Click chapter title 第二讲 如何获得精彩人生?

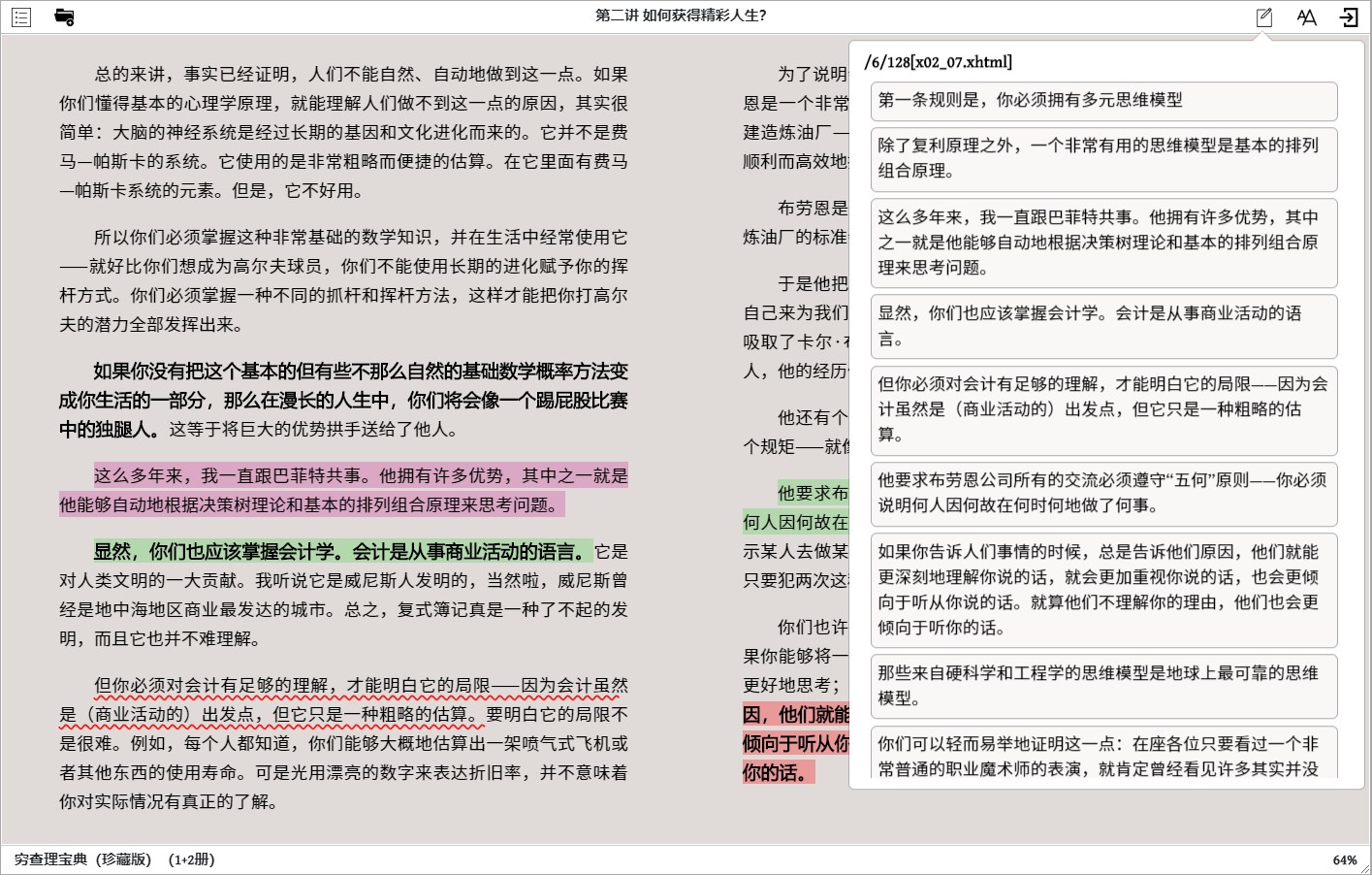point(681,16)
